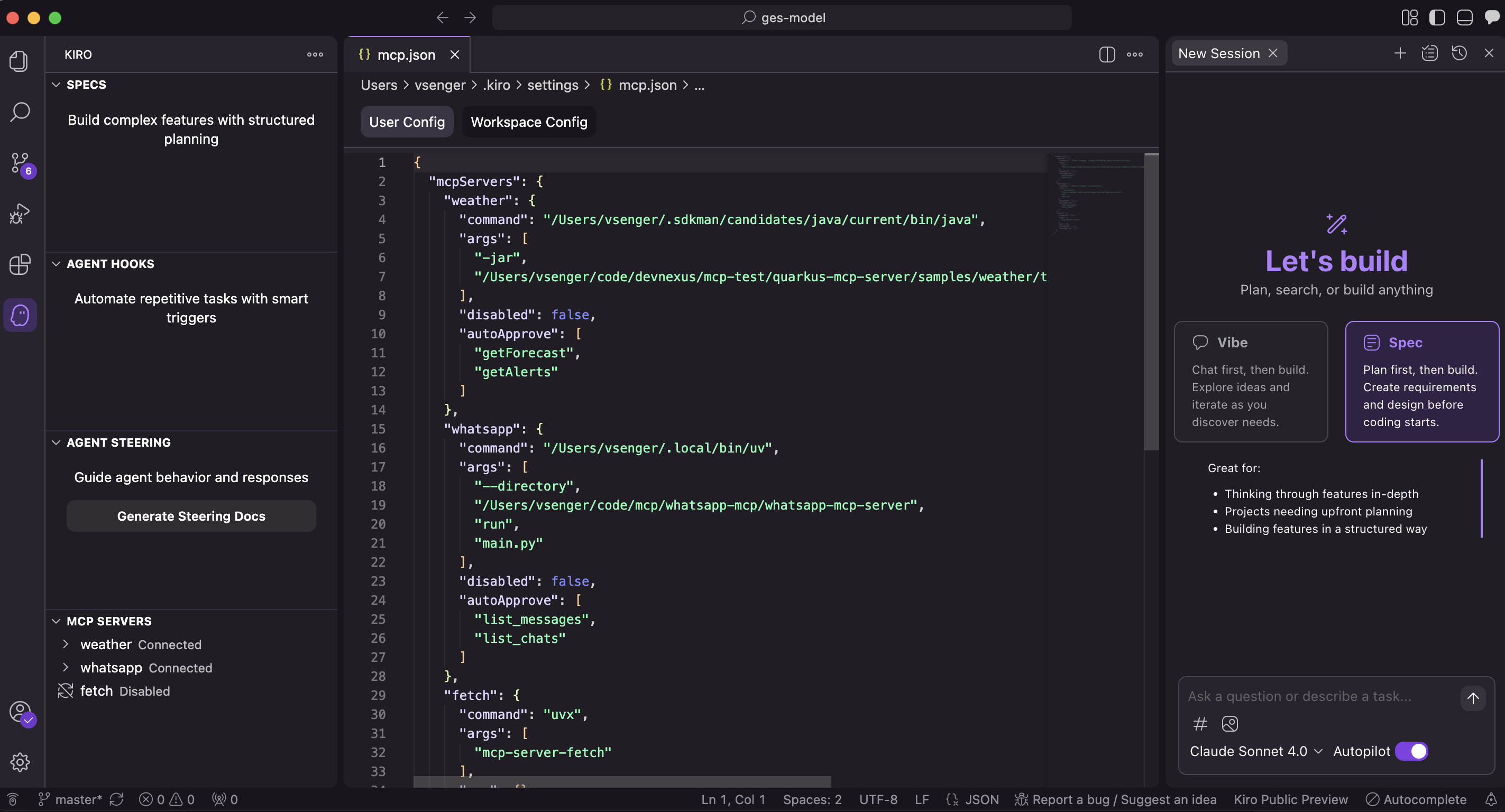This screenshot has height=812, width=1505.
Task: Switch to the Workspace Config tab
Action: point(529,122)
